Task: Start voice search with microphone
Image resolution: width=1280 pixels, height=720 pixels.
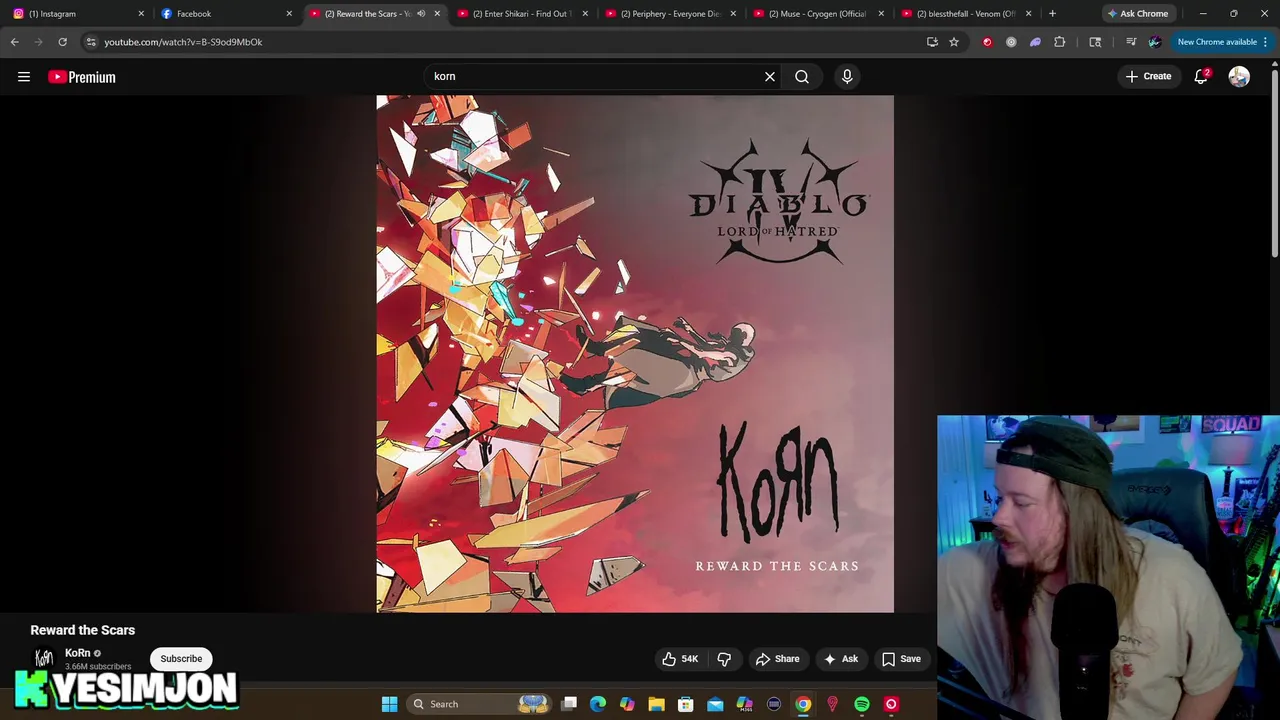Action: pos(847,77)
